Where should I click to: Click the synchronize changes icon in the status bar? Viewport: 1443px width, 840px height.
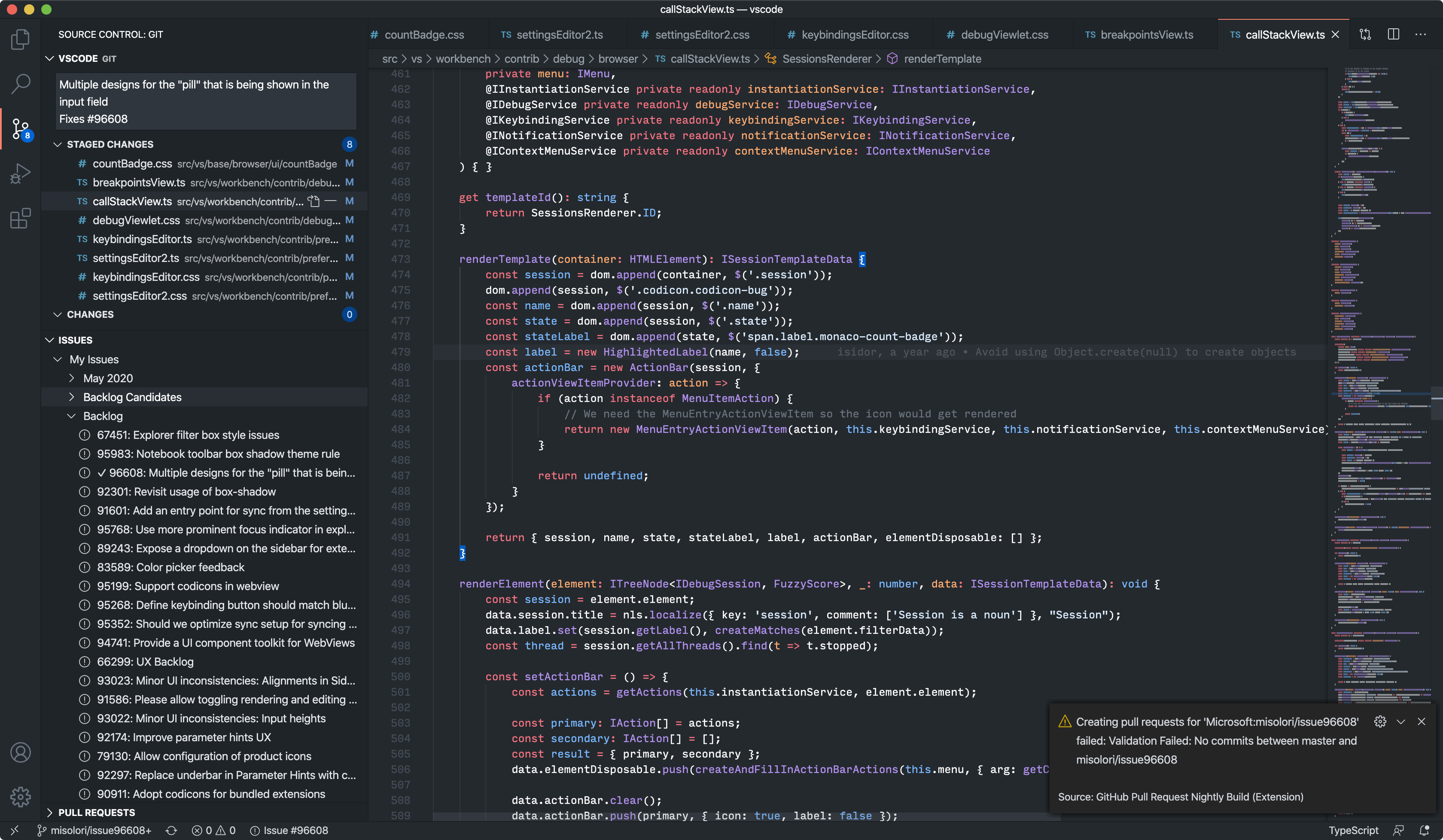pos(171,830)
